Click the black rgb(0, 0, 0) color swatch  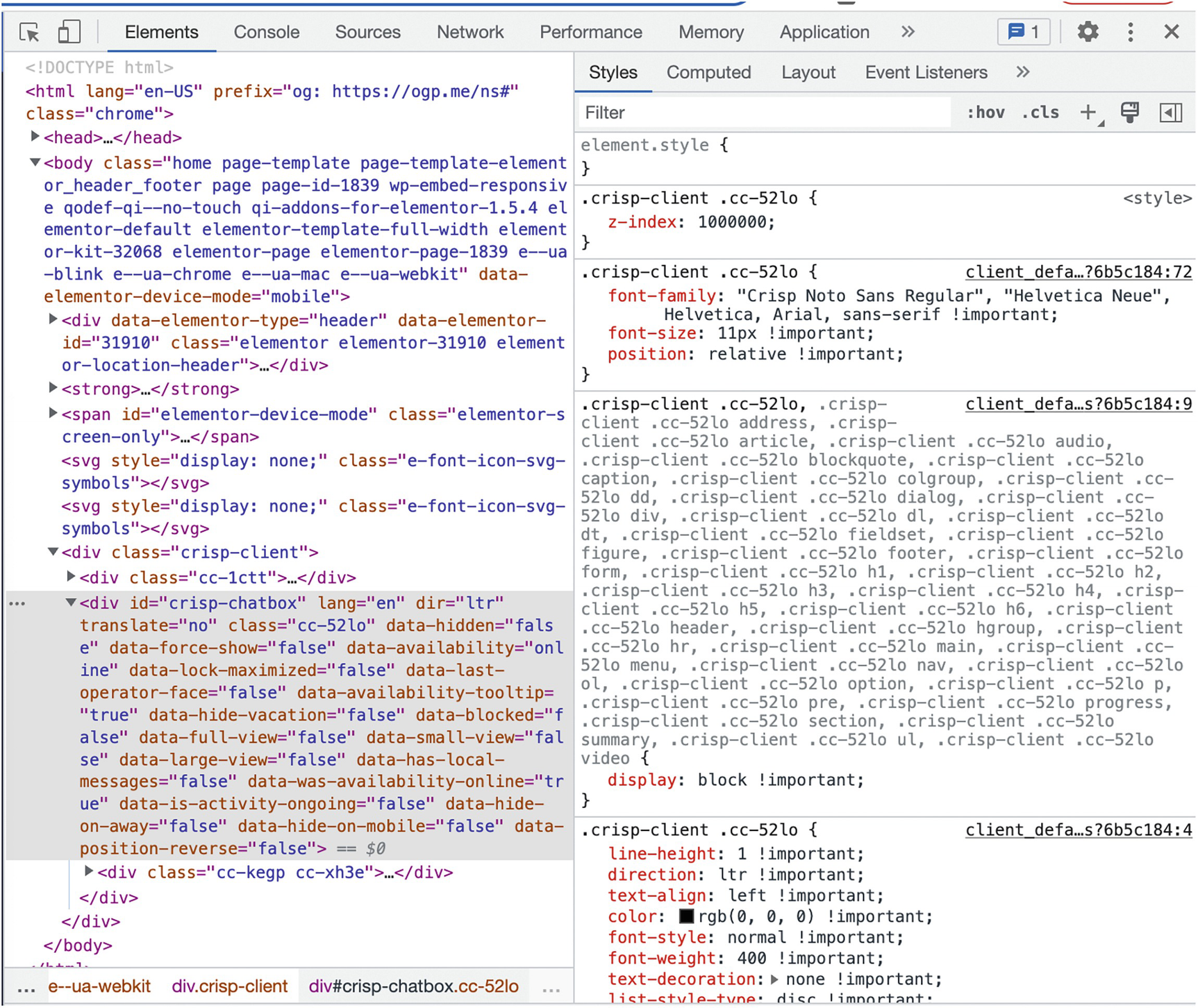click(x=686, y=916)
